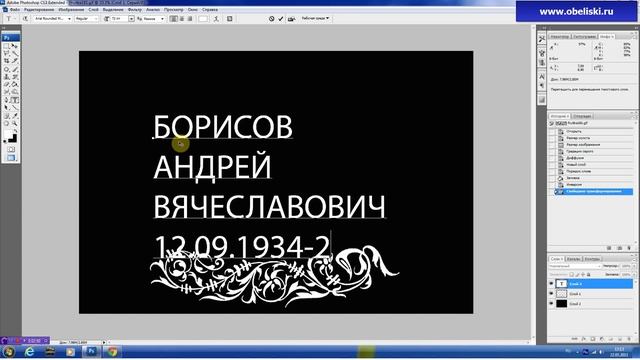Select the Clone Stamp tool
Image resolution: width=640 pixels, height=360 pixels.
click(7, 76)
